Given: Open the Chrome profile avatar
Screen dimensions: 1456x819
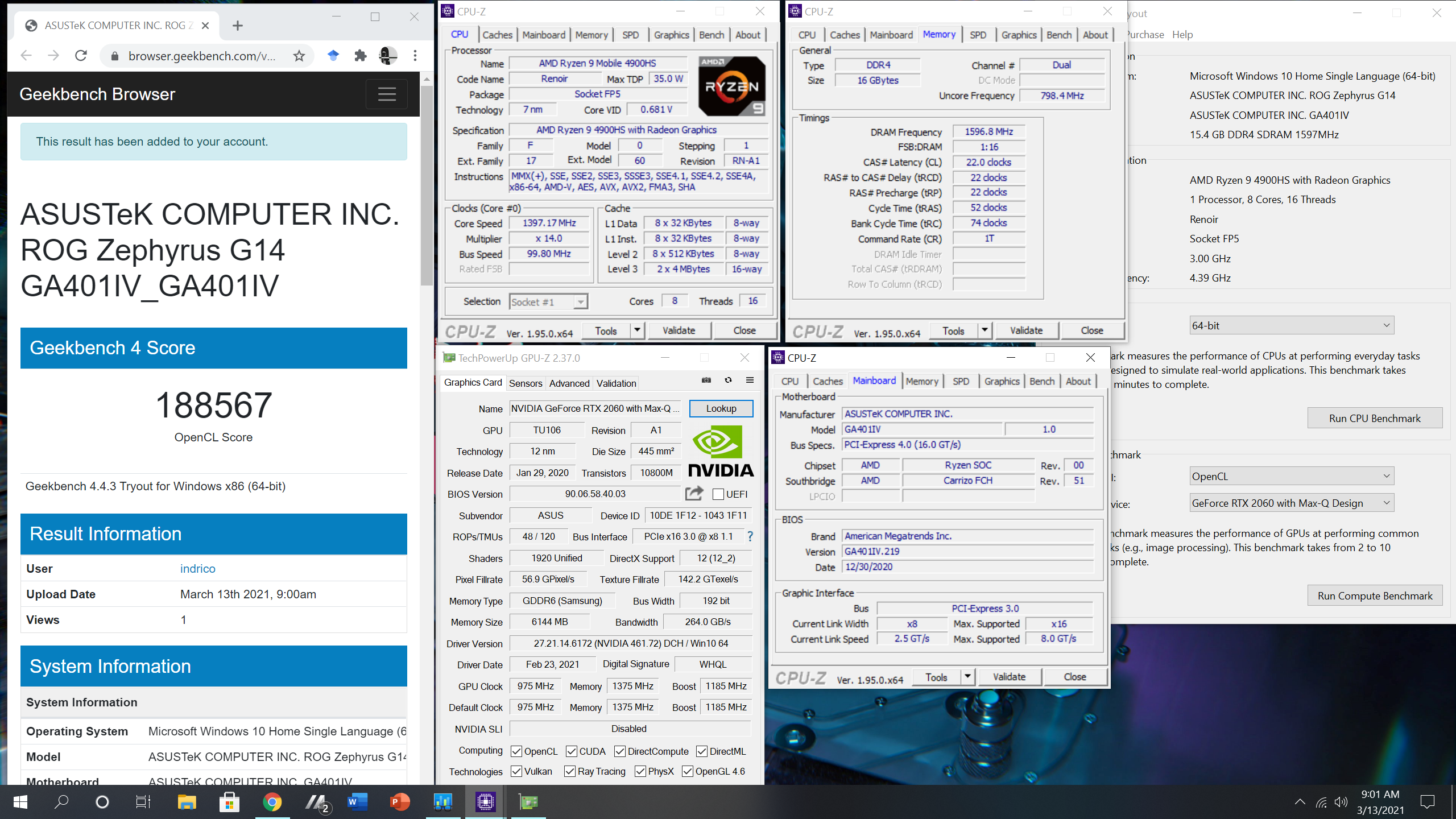Looking at the screenshot, I should click(388, 56).
